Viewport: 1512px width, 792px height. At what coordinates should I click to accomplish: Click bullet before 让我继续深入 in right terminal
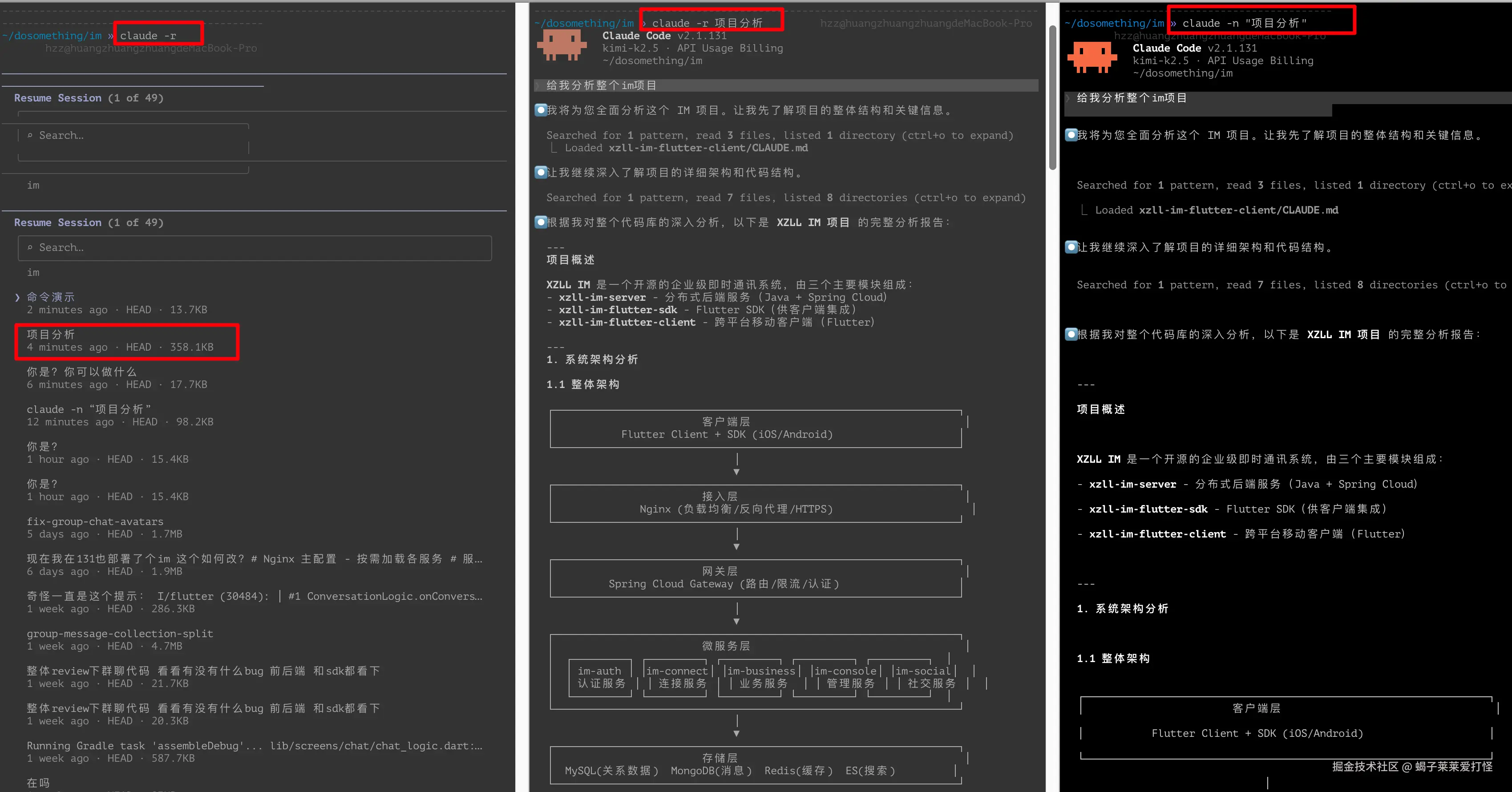pos(1071,247)
